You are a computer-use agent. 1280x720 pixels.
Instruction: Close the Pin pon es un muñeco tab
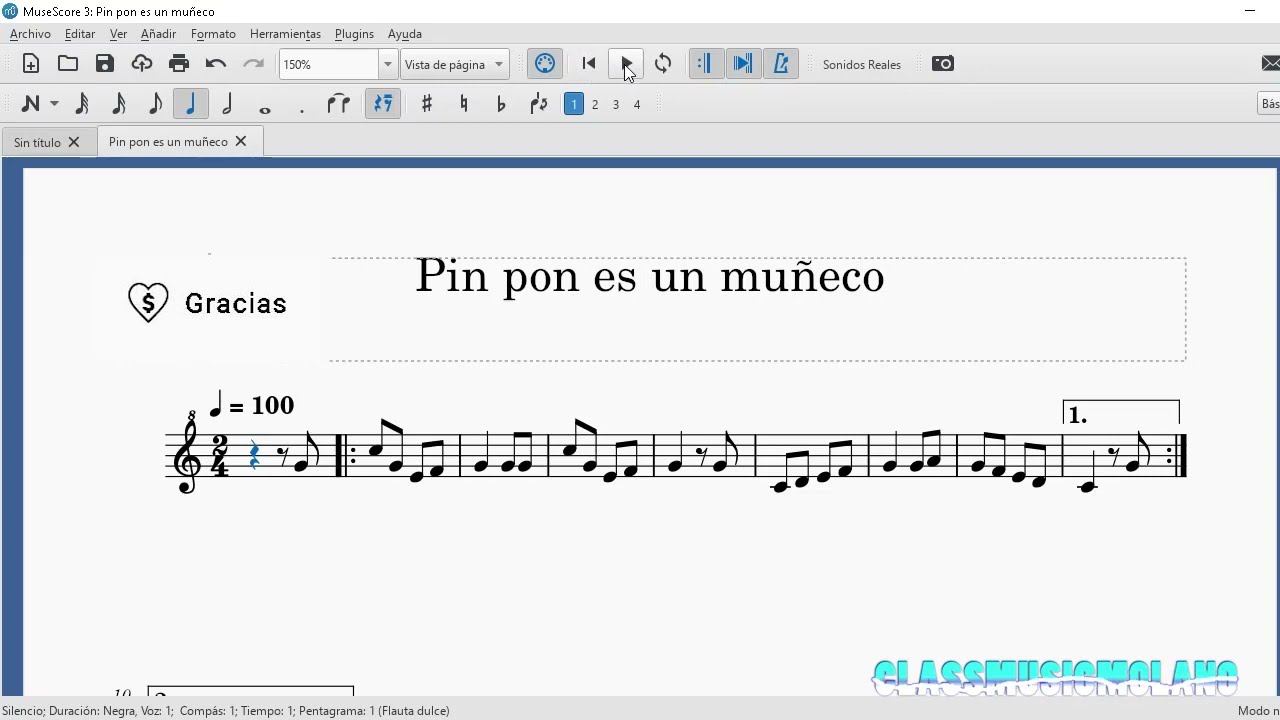pos(241,142)
